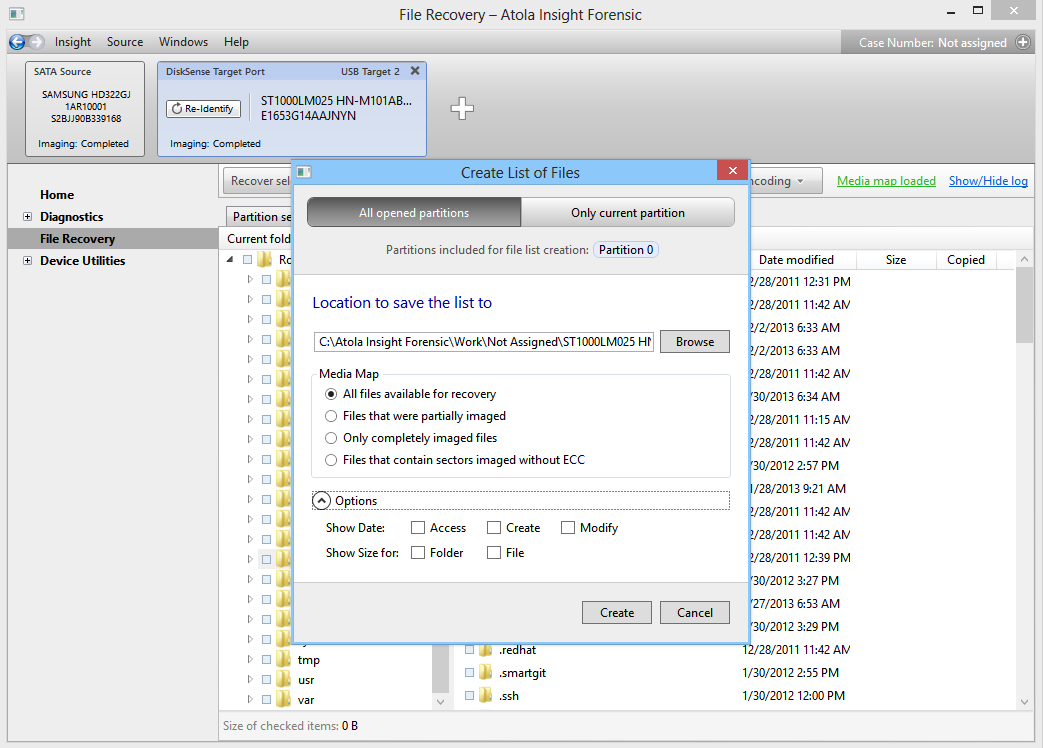Click the .smartgit folder icon
Image resolution: width=1043 pixels, height=748 pixels.
(x=486, y=673)
